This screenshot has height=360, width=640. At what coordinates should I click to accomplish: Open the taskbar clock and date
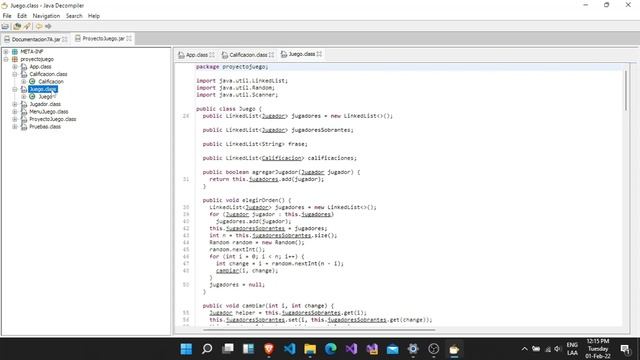[x=598, y=349]
